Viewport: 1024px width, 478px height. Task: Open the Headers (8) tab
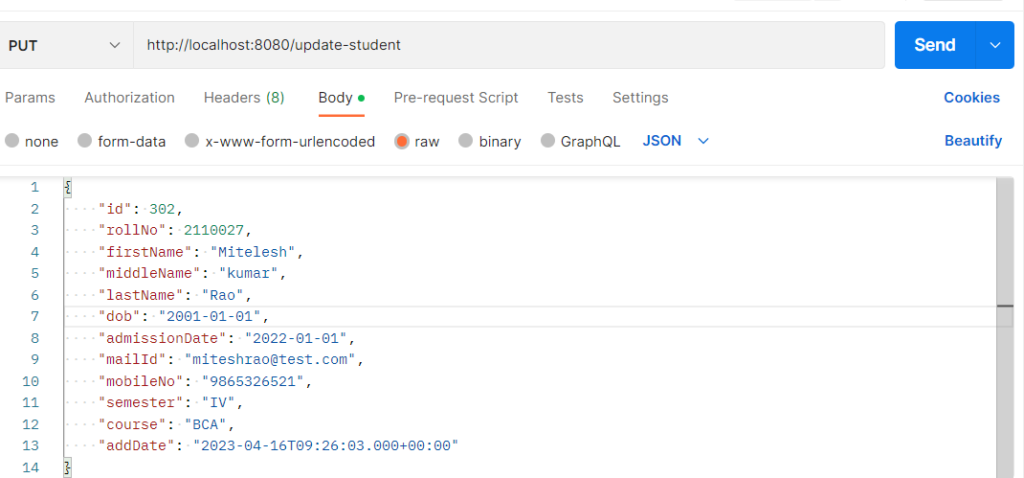click(x=244, y=98)
